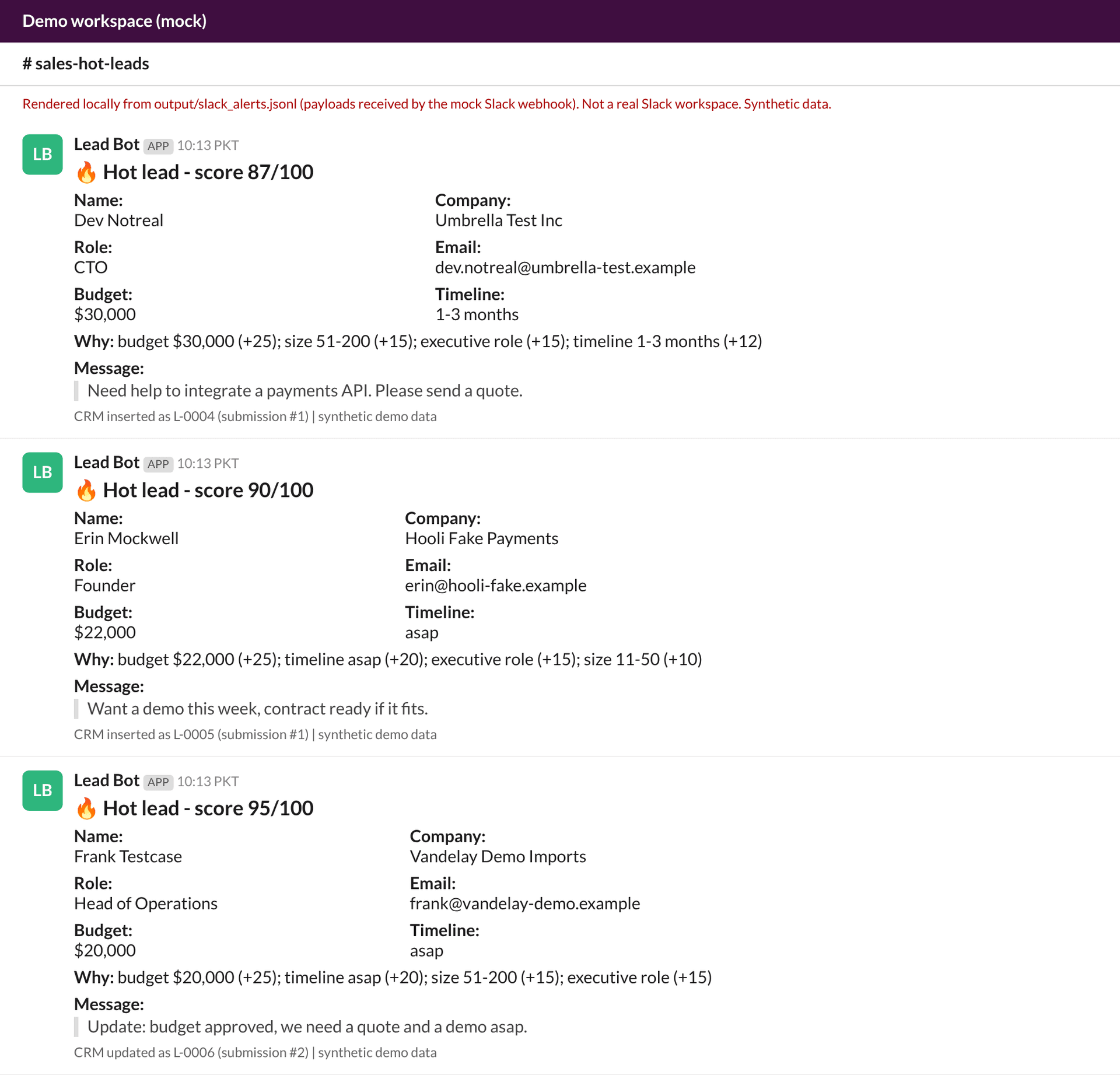Click the APP badge on the Frank Testcase message
This screenshot has width=1120, height=1075.
[158, 782]
